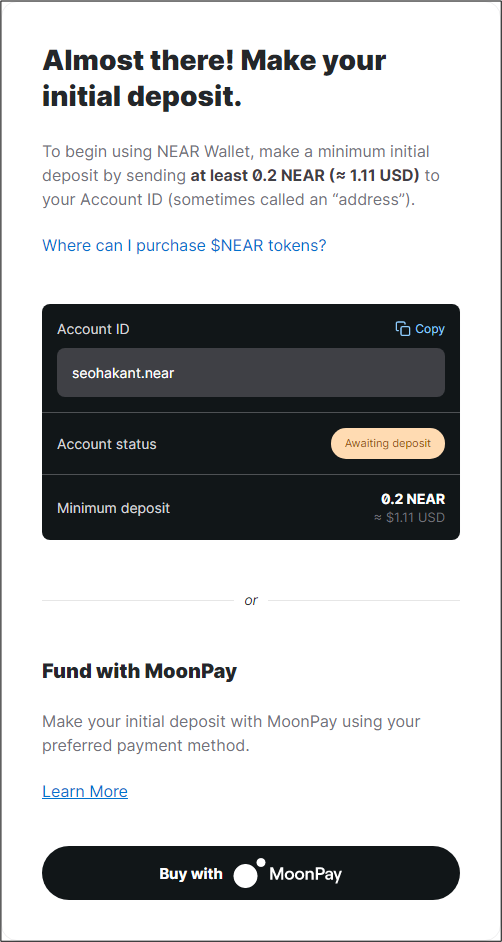The image size is (502, 942).
Task: Click the 'Fund with MoonPay' heading
Action: (x=139, y=670)
